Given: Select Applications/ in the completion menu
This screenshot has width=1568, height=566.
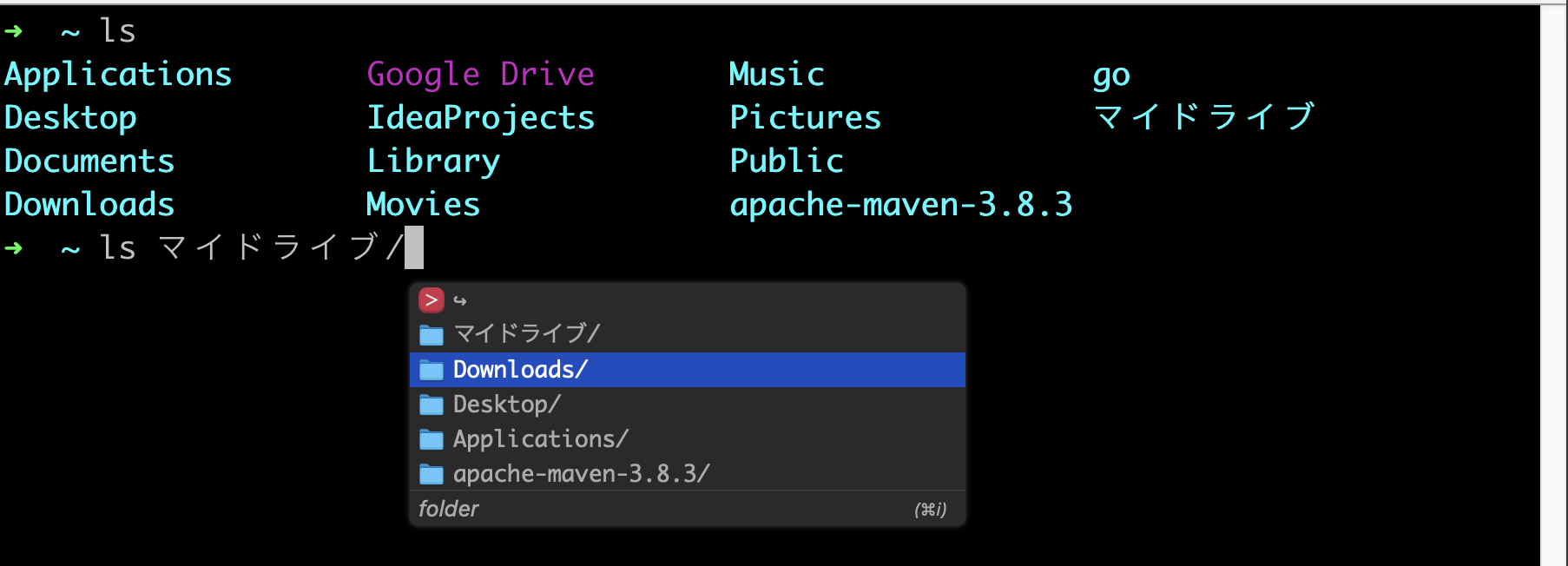Looking at the screenshot, I should click(540, 438).
